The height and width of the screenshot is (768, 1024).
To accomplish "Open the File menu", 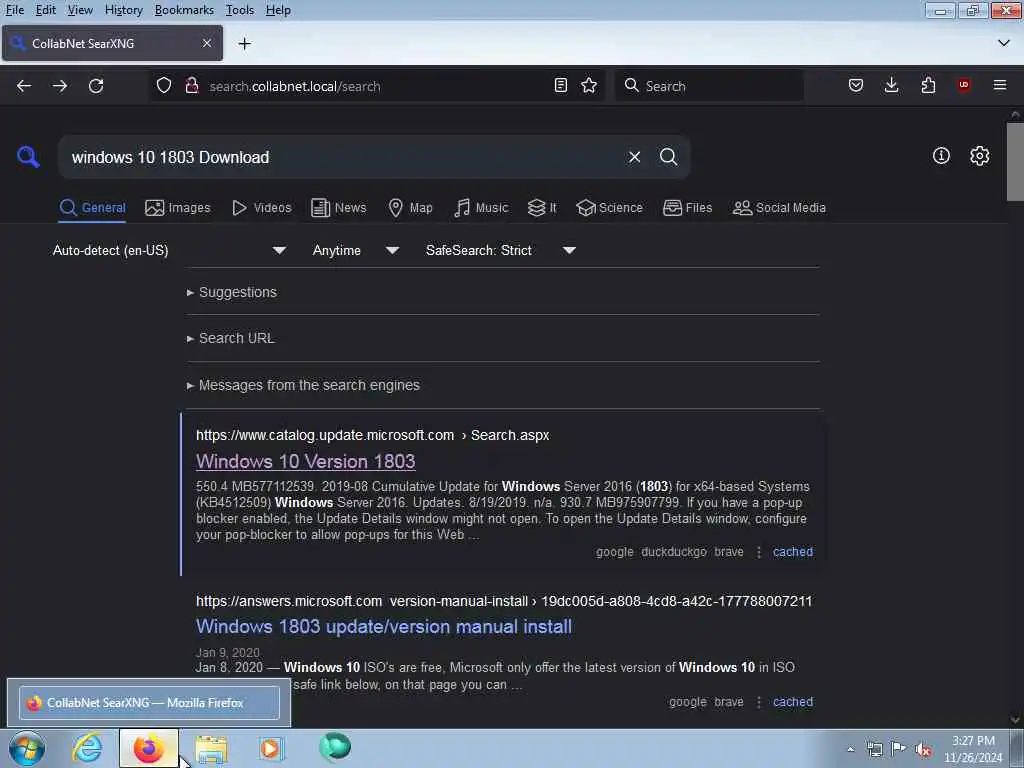I will click(14, 10).
